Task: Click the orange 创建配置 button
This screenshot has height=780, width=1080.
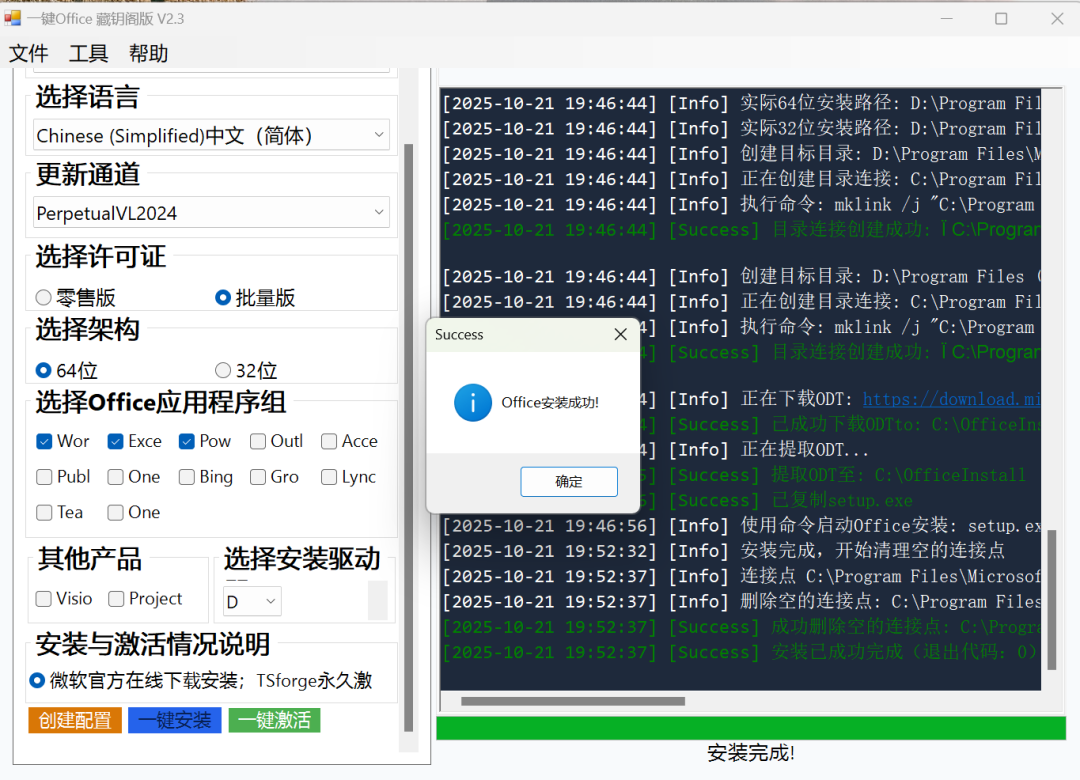Action: pos(74,720)
